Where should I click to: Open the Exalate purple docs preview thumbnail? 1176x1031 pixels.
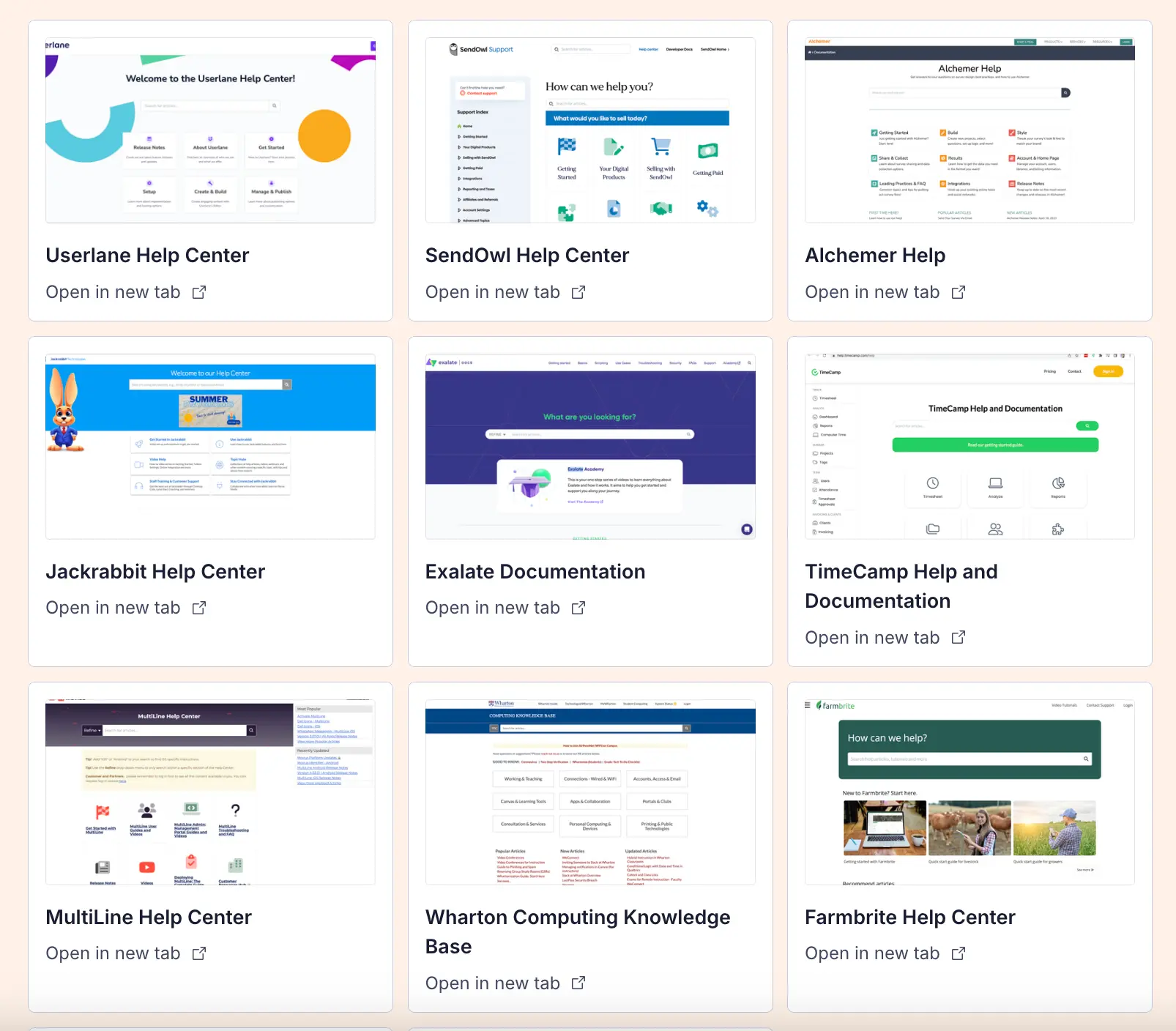pyautogui.click(x=590, y=447)
